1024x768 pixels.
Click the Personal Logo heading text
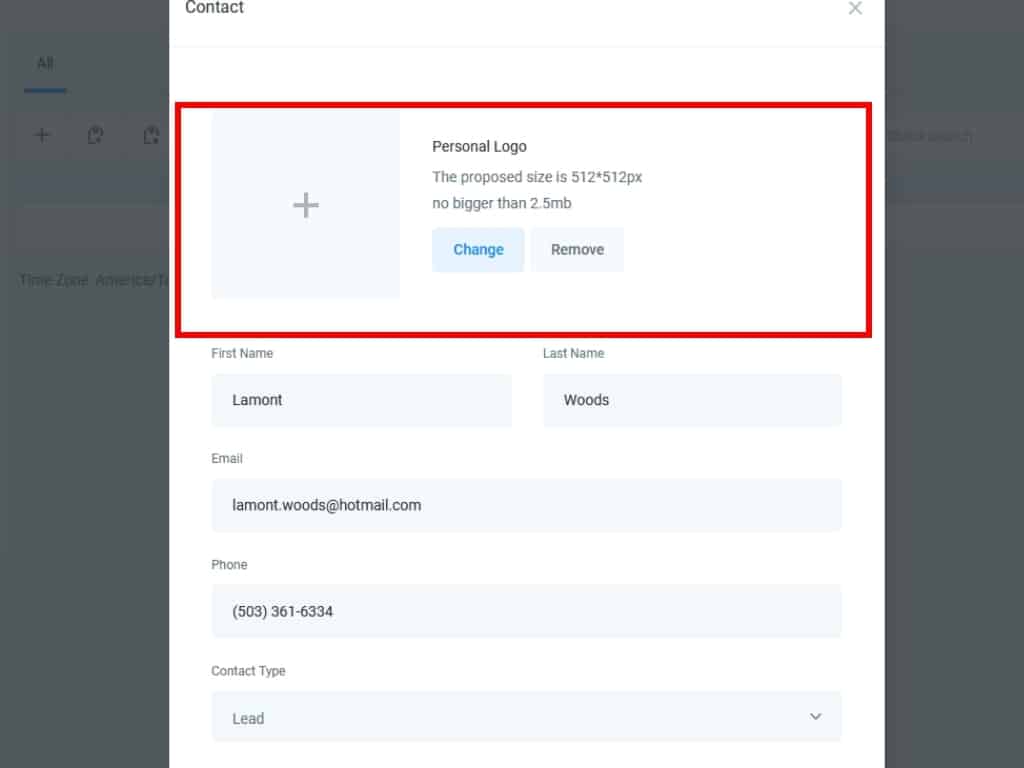click(479, 146)
